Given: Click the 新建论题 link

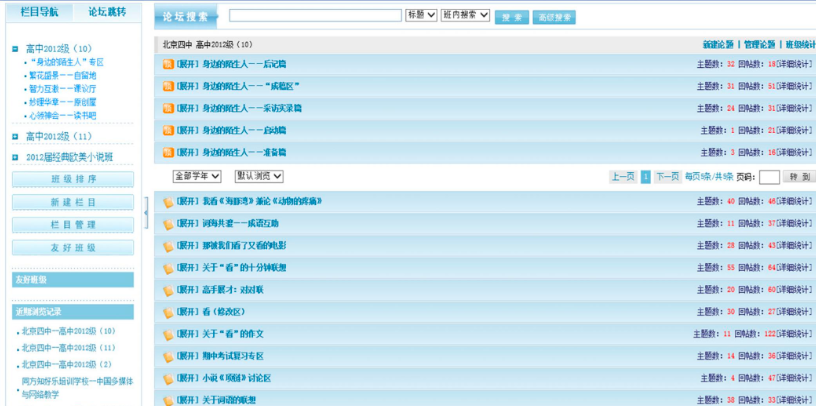Looking at the screenshot, I should (717, 45).
